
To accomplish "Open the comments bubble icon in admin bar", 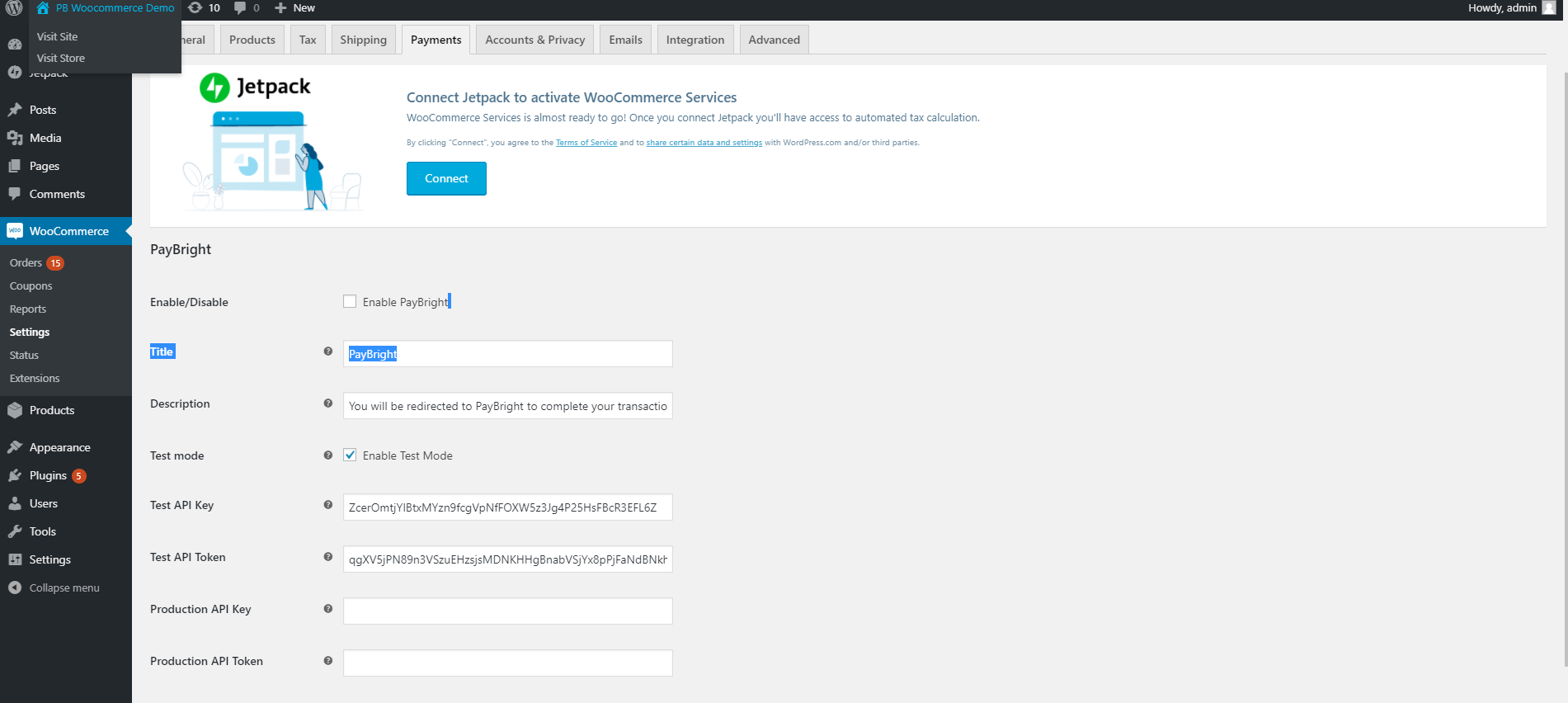I will tap(240, 8).
